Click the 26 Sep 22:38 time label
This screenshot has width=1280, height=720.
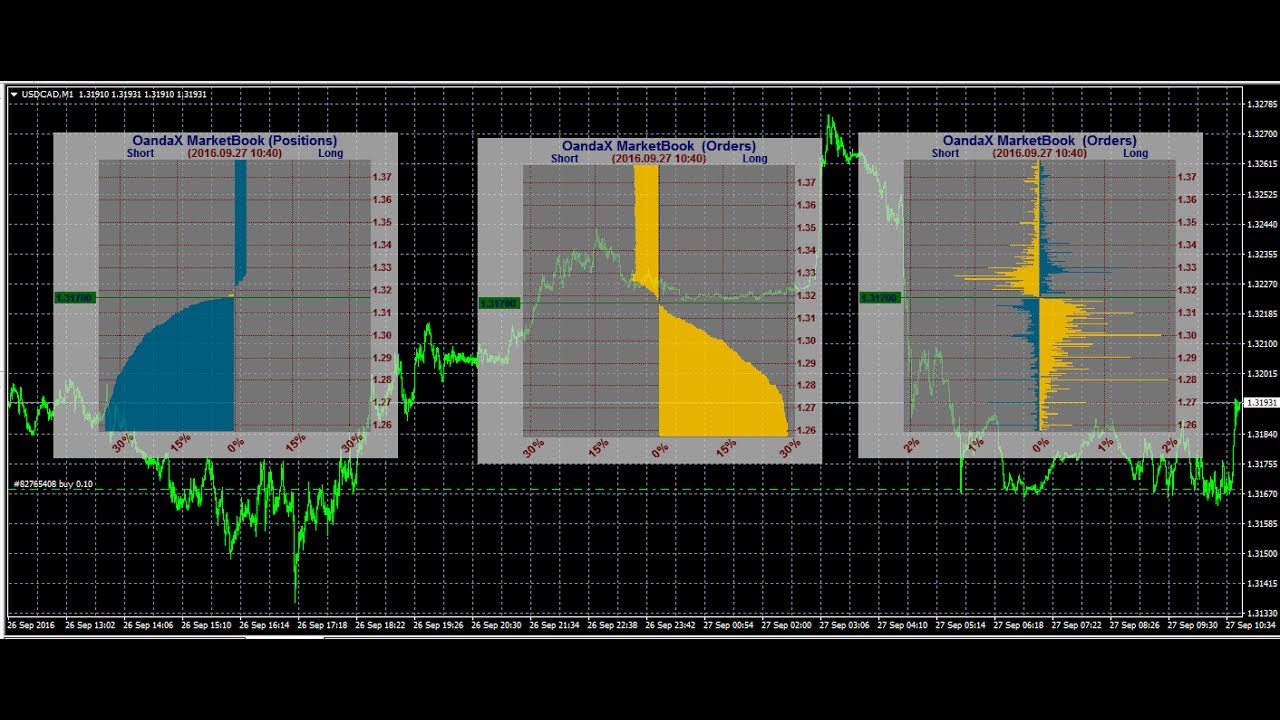(x=612, y=625)
